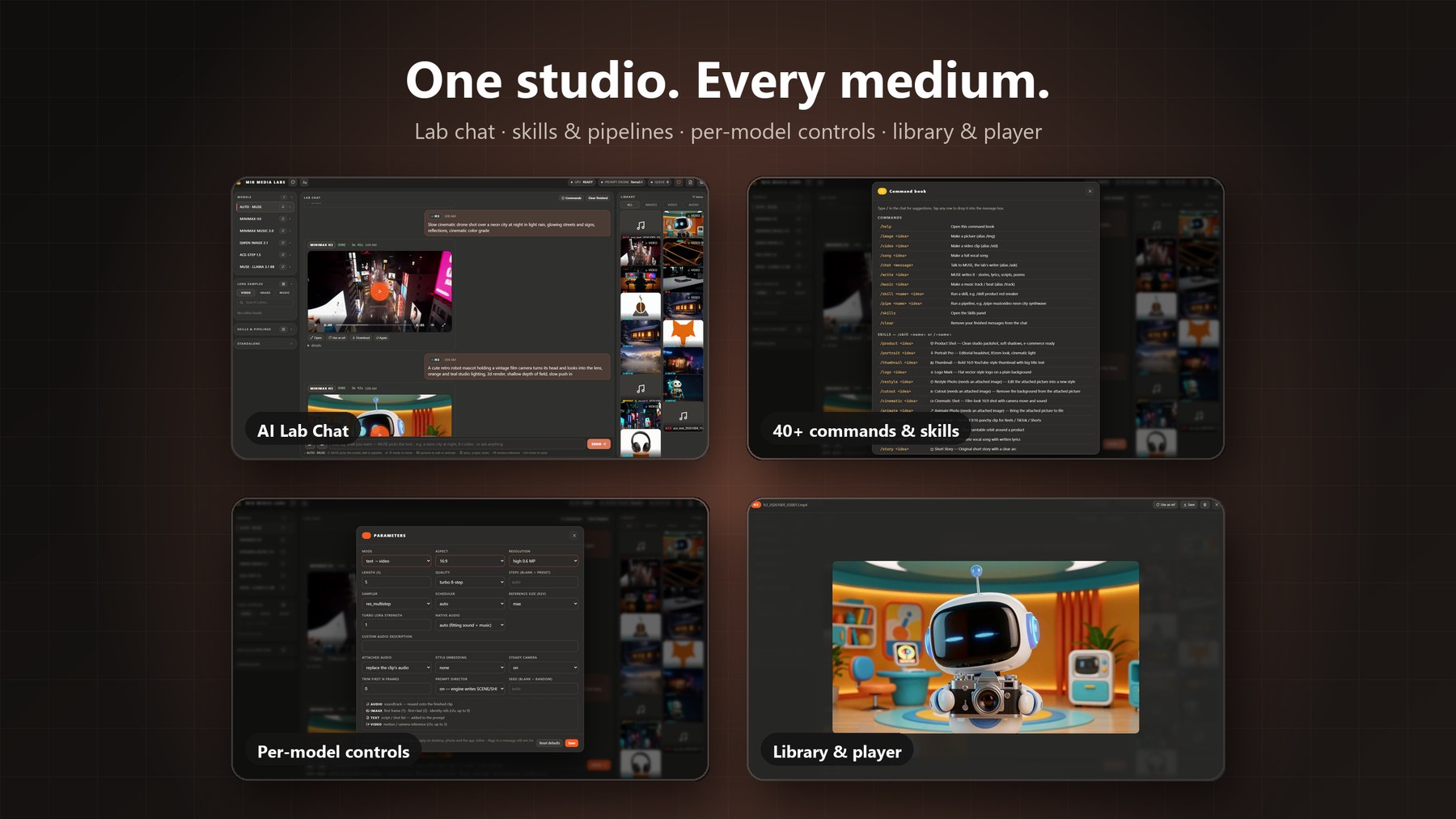This screenshot has width=1456, height=819.
Task: Open the robot video thumbnail in Library
Action: point(684,224)
